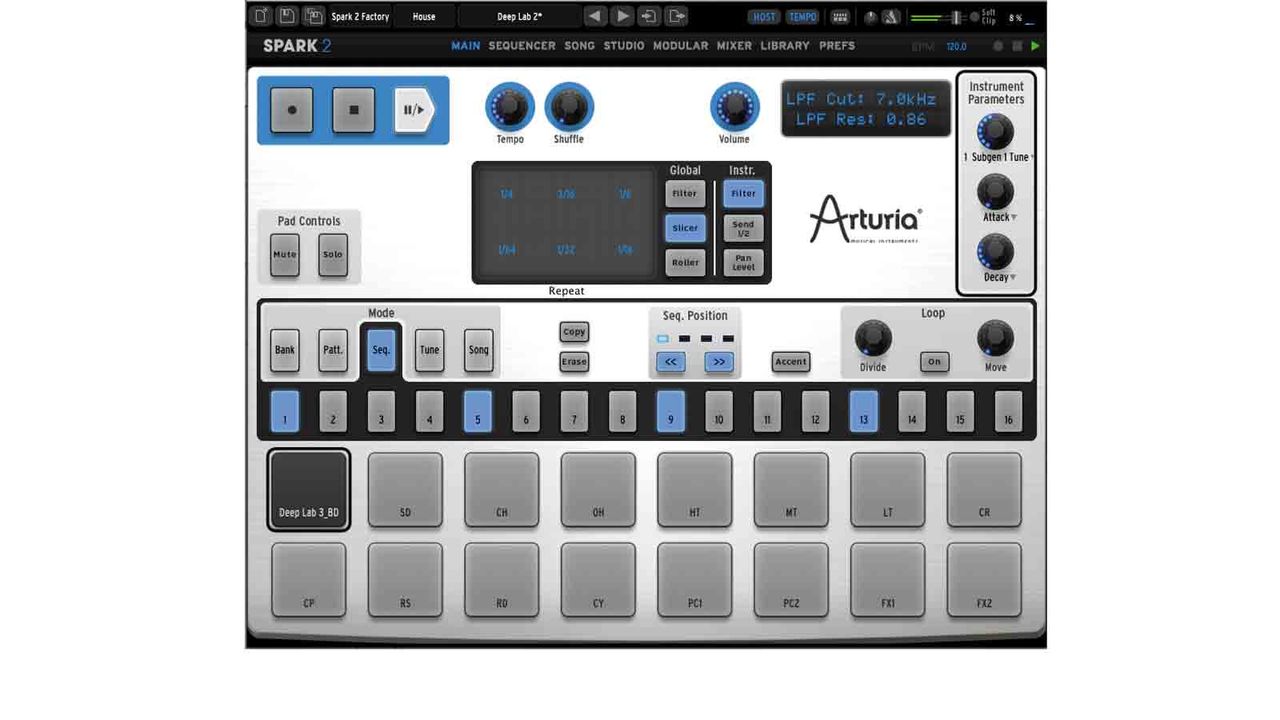
Task: Select Tune mode button
Action: 429,350
